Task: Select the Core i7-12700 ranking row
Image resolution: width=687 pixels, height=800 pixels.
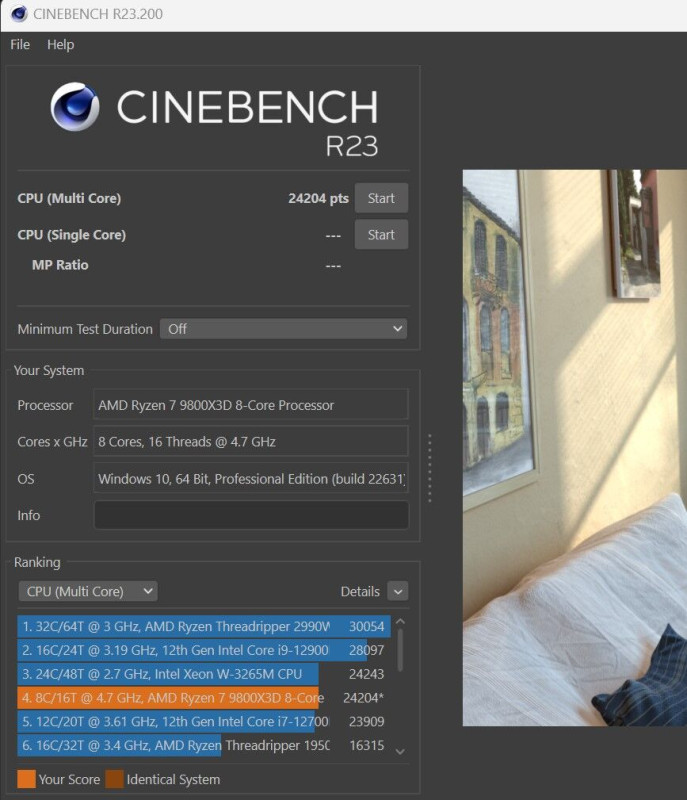Action: 204,721
